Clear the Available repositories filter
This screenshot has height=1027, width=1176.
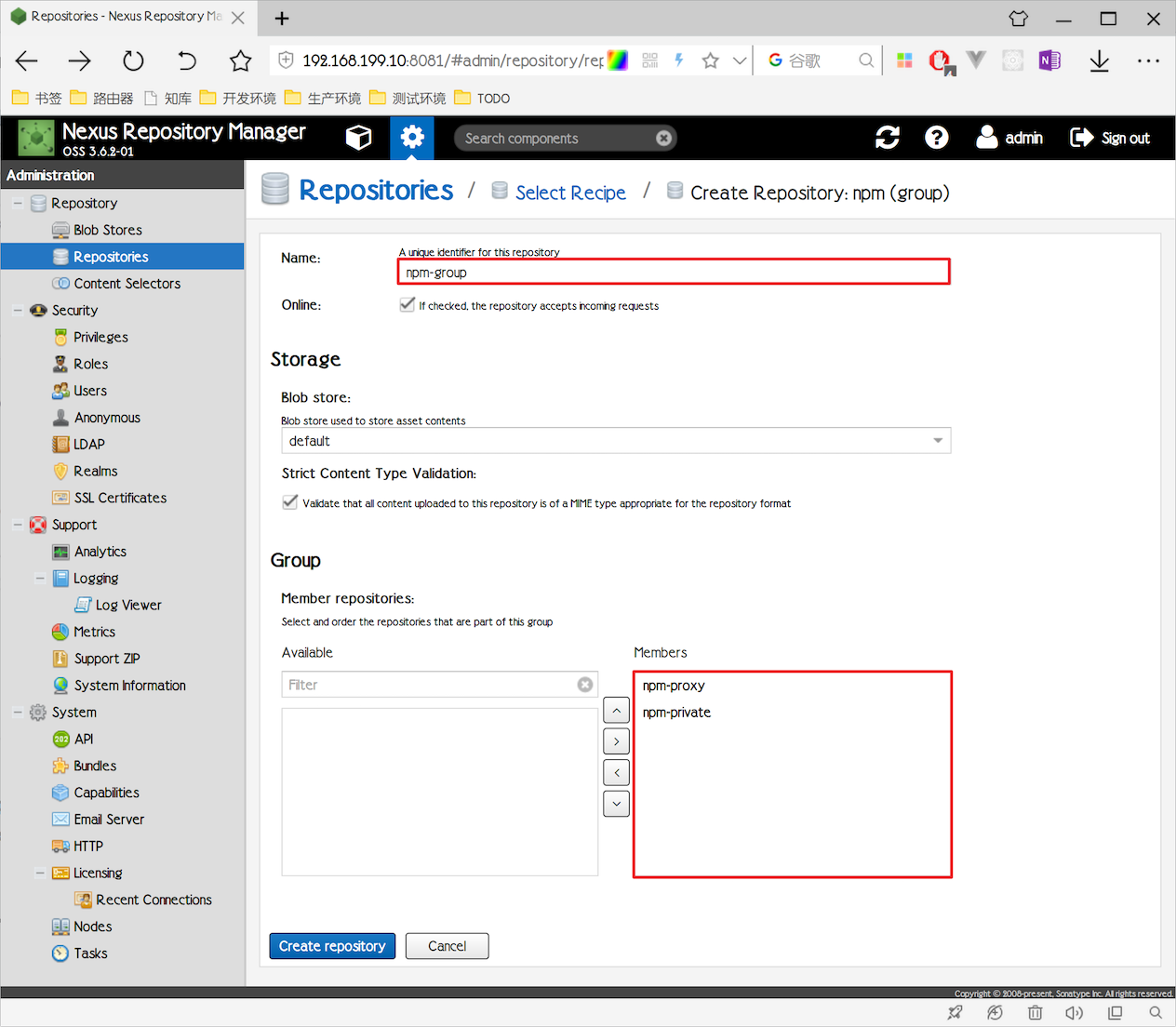585,685
